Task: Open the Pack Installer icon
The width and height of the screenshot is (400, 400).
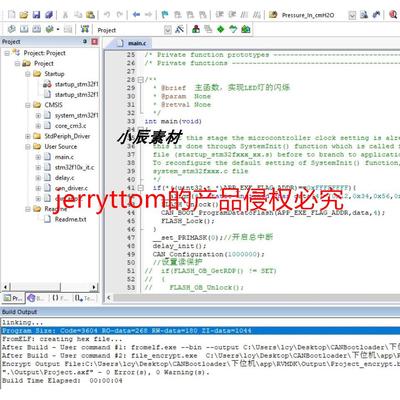Action: coord(246,29)
